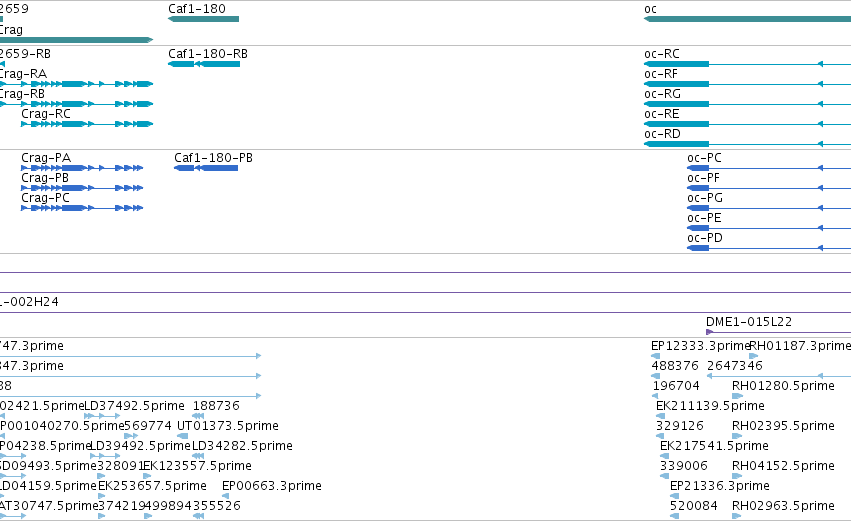Select the DME1-015L22 clone start arrow
This screenshot has height=521, width=851.
point(710,332)
